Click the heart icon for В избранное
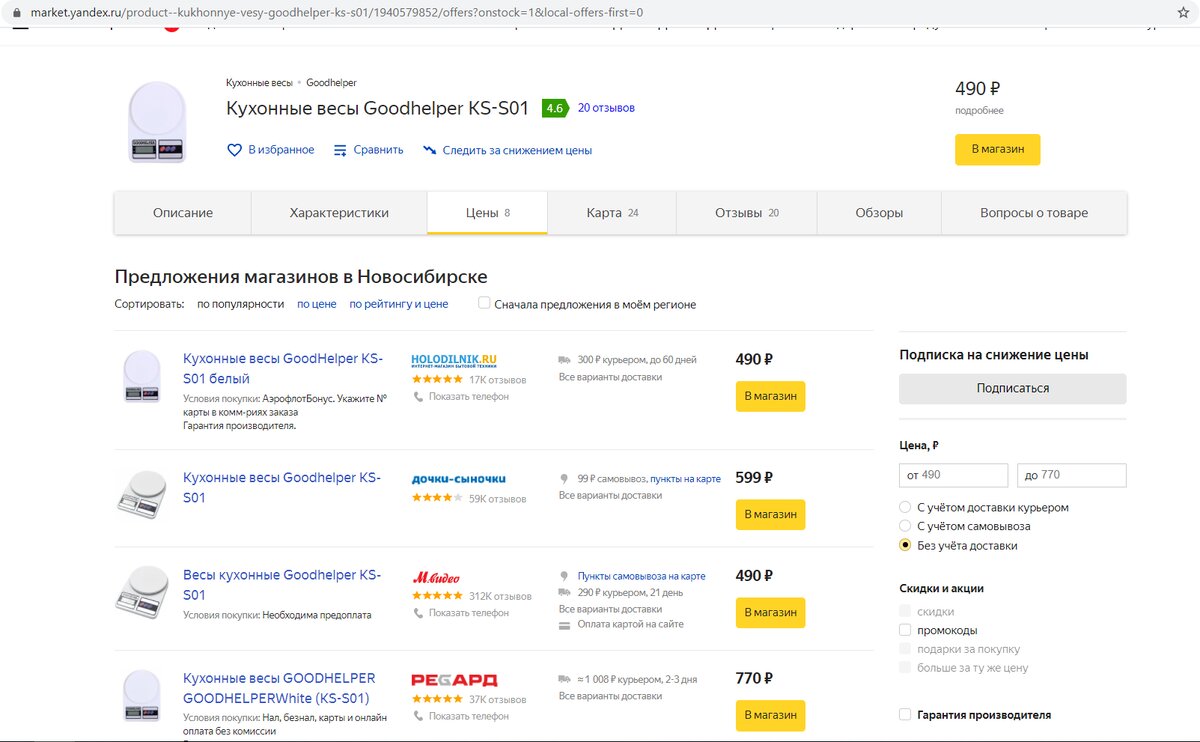The width and height of the screenshot is (1200, 742). tap(234, 150)
